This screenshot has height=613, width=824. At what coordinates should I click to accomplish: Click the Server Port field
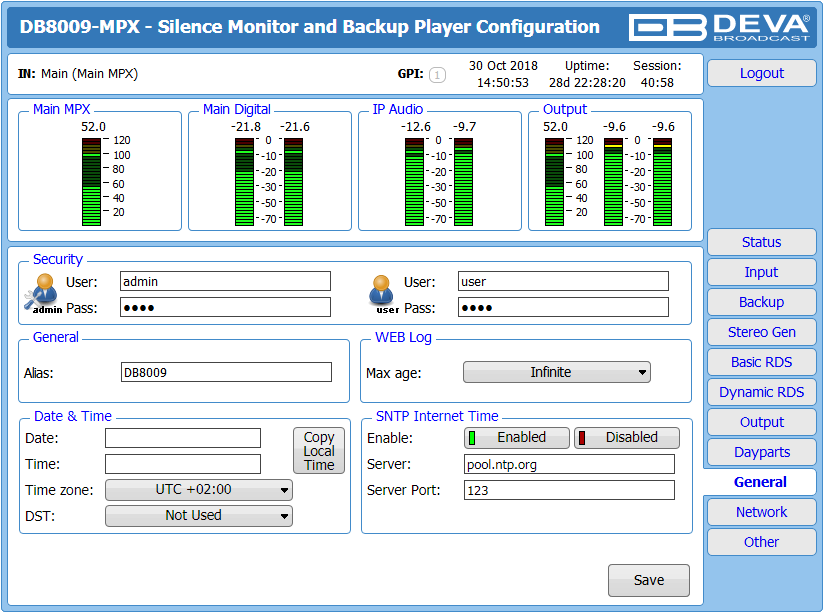[x=569, y=490]
